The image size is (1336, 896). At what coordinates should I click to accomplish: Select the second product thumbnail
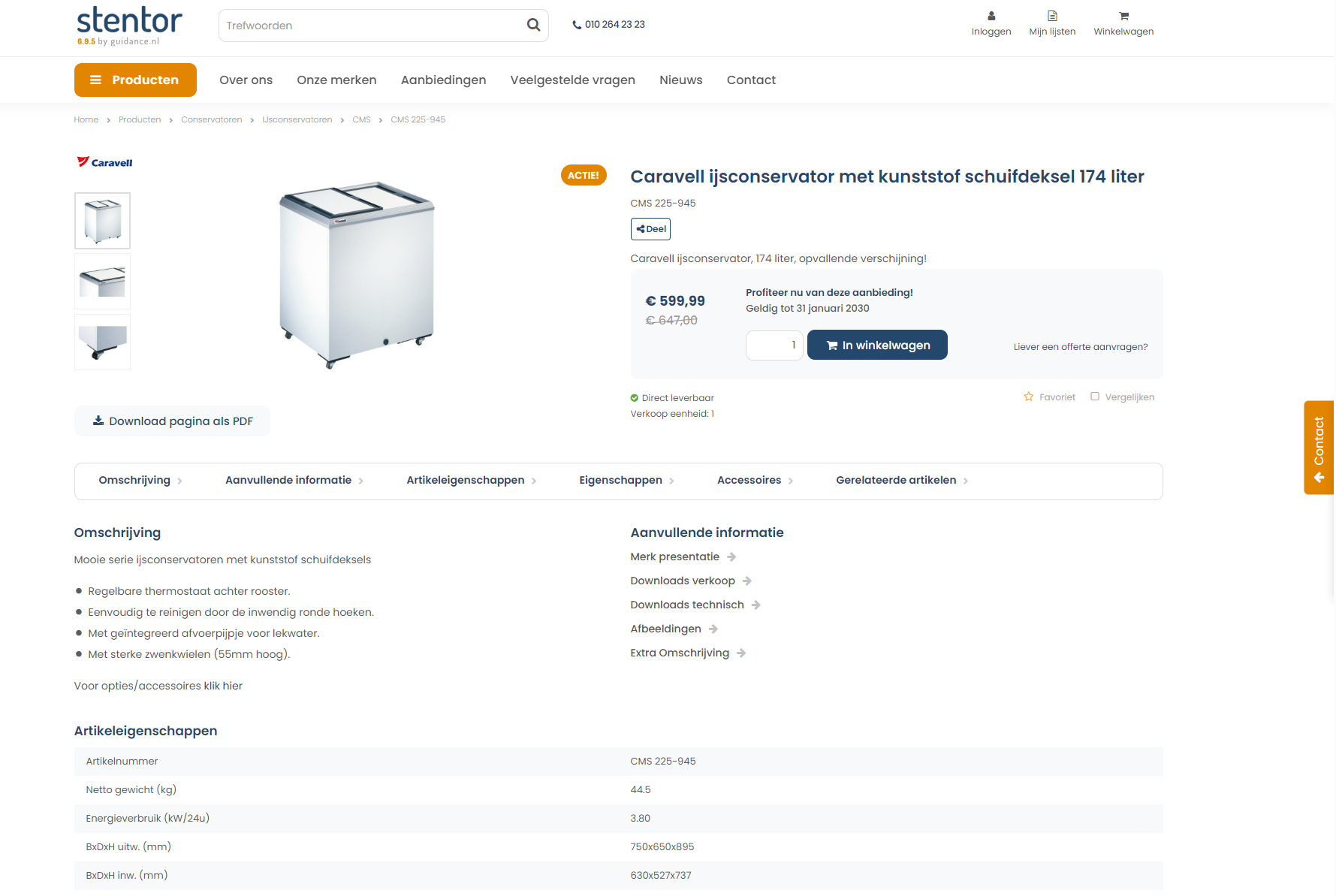coord(102,282)
